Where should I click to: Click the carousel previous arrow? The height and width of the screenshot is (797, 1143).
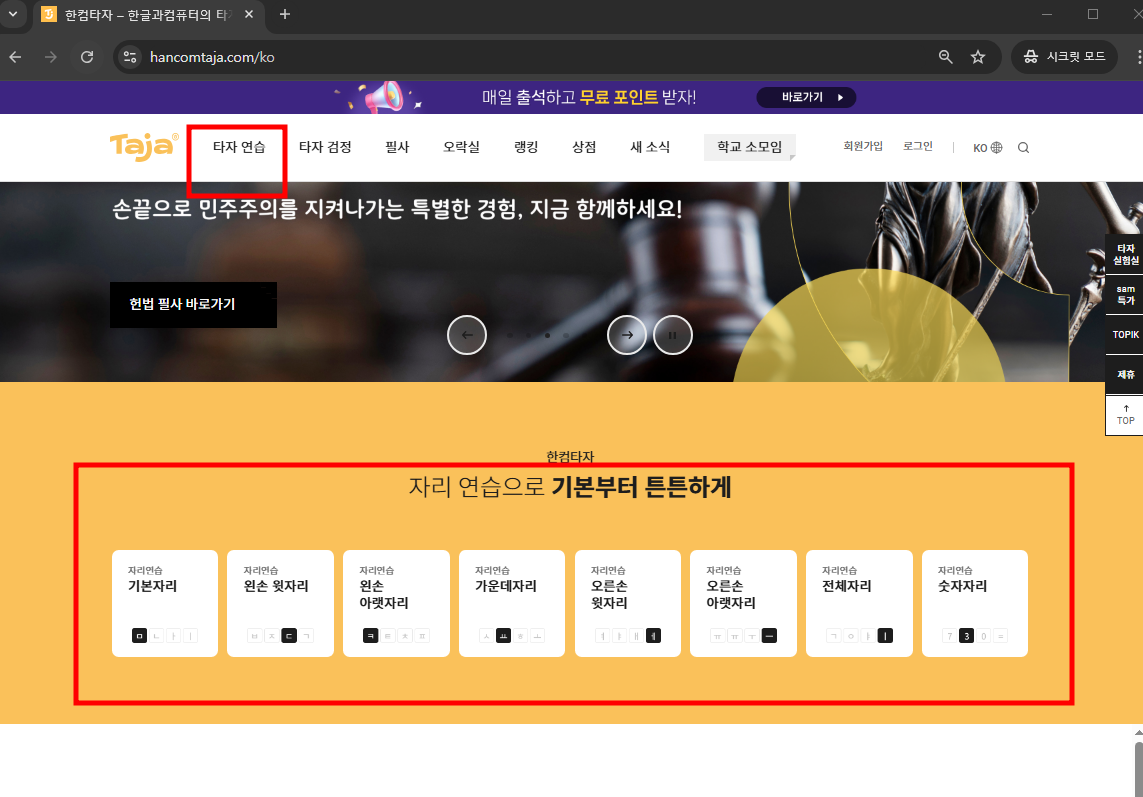point(467,335)
